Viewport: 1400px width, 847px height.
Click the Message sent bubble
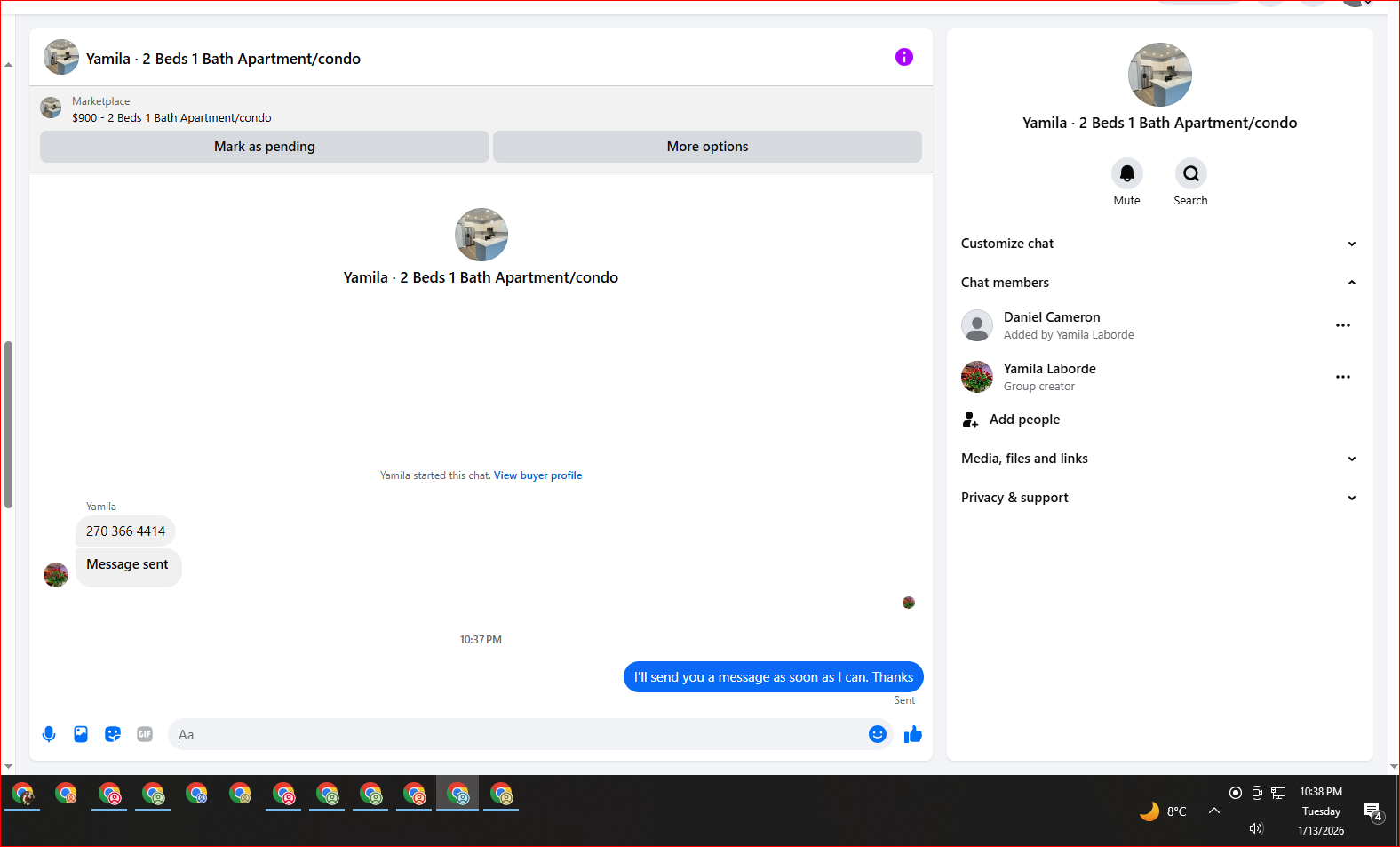128,567
